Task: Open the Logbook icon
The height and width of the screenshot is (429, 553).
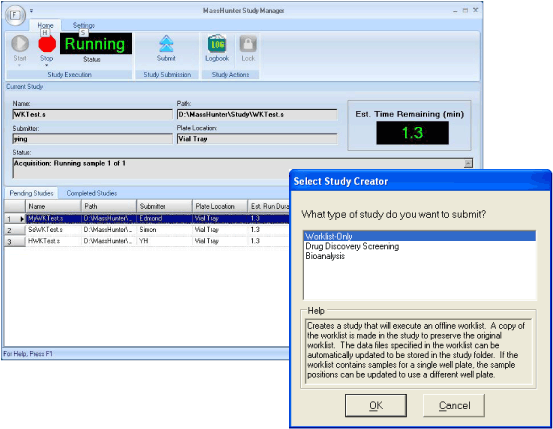Action: [217, 44]
